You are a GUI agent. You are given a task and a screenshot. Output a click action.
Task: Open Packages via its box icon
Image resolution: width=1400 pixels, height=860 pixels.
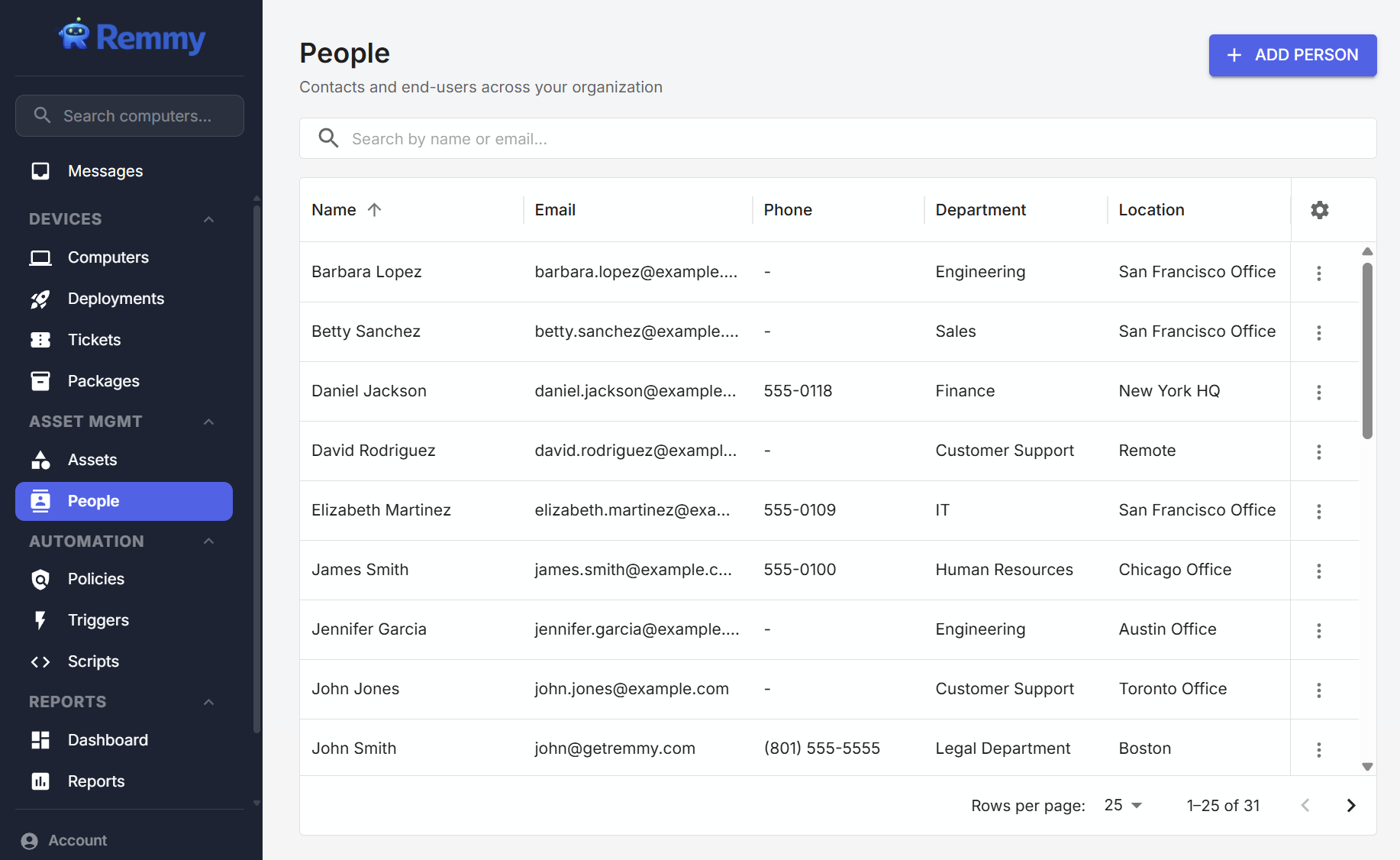coord(40,381)
